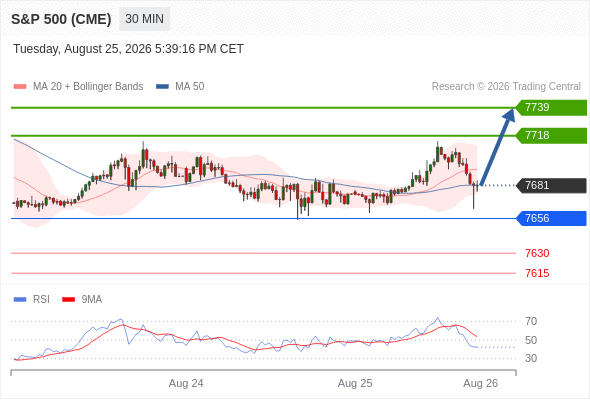Click the Aug 26 date axis label
Screen dimensions: 590x400
481,383
